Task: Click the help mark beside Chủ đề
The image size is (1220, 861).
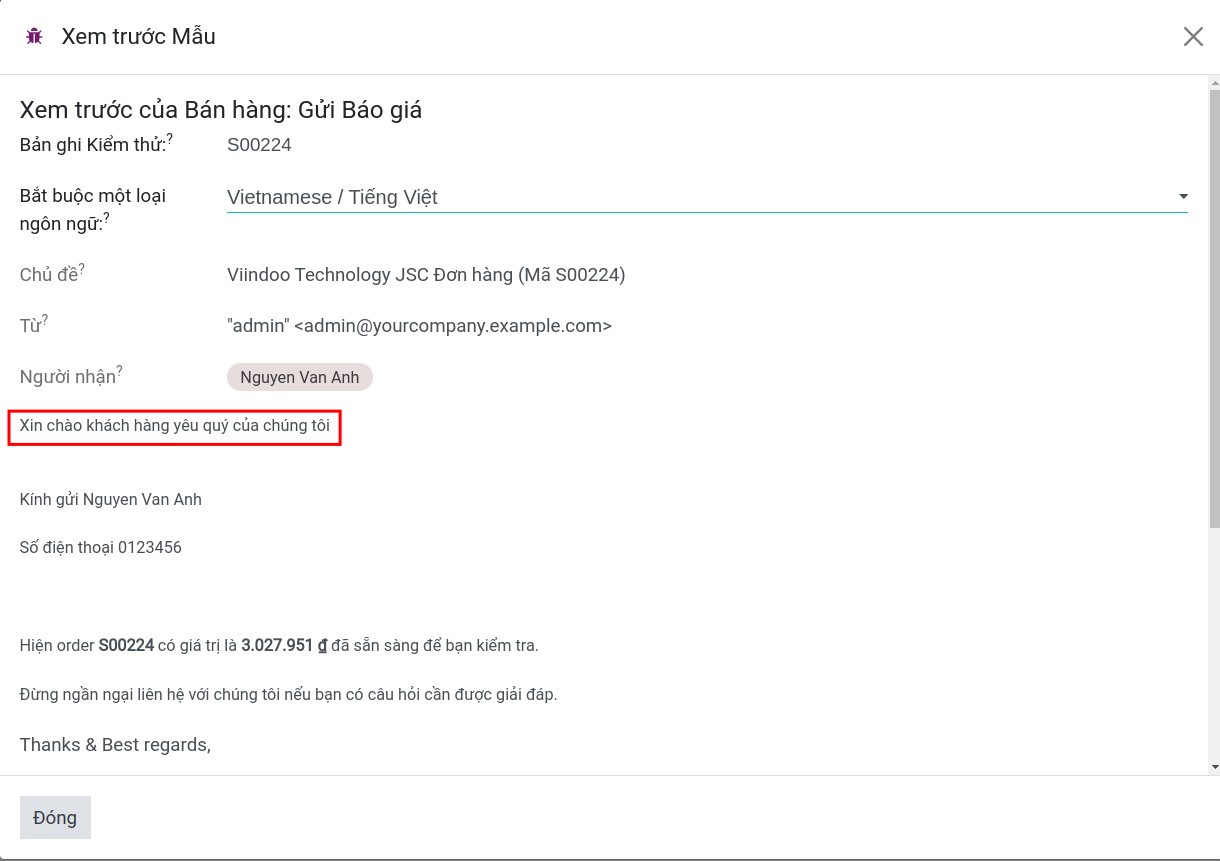Action: click(82, 268)
